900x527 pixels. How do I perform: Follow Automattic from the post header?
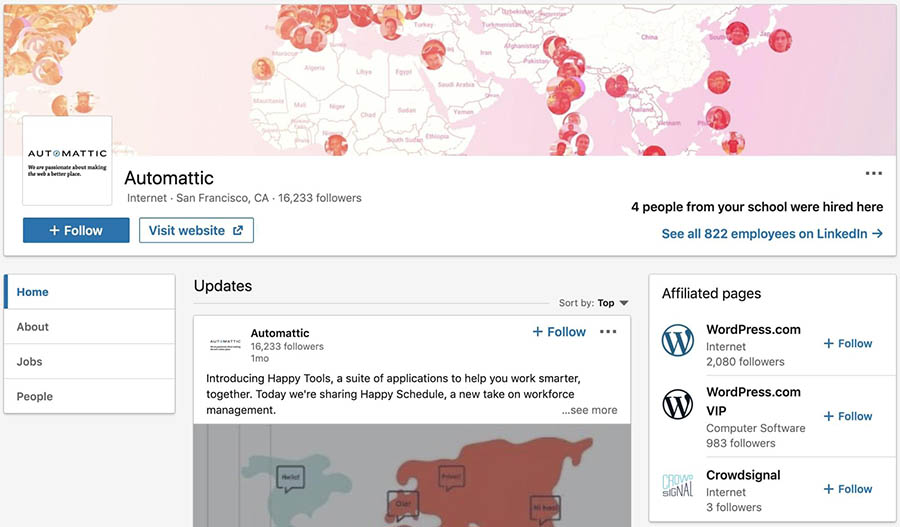pos(559,332)
